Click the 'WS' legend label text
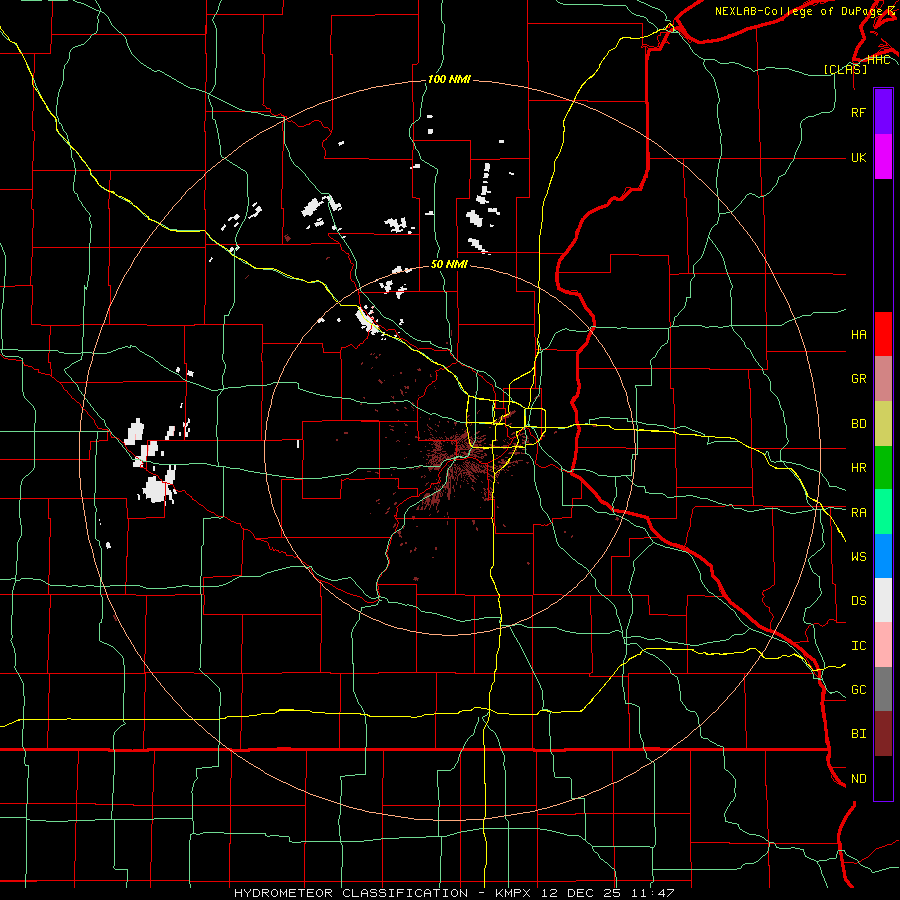 point(858,556)
